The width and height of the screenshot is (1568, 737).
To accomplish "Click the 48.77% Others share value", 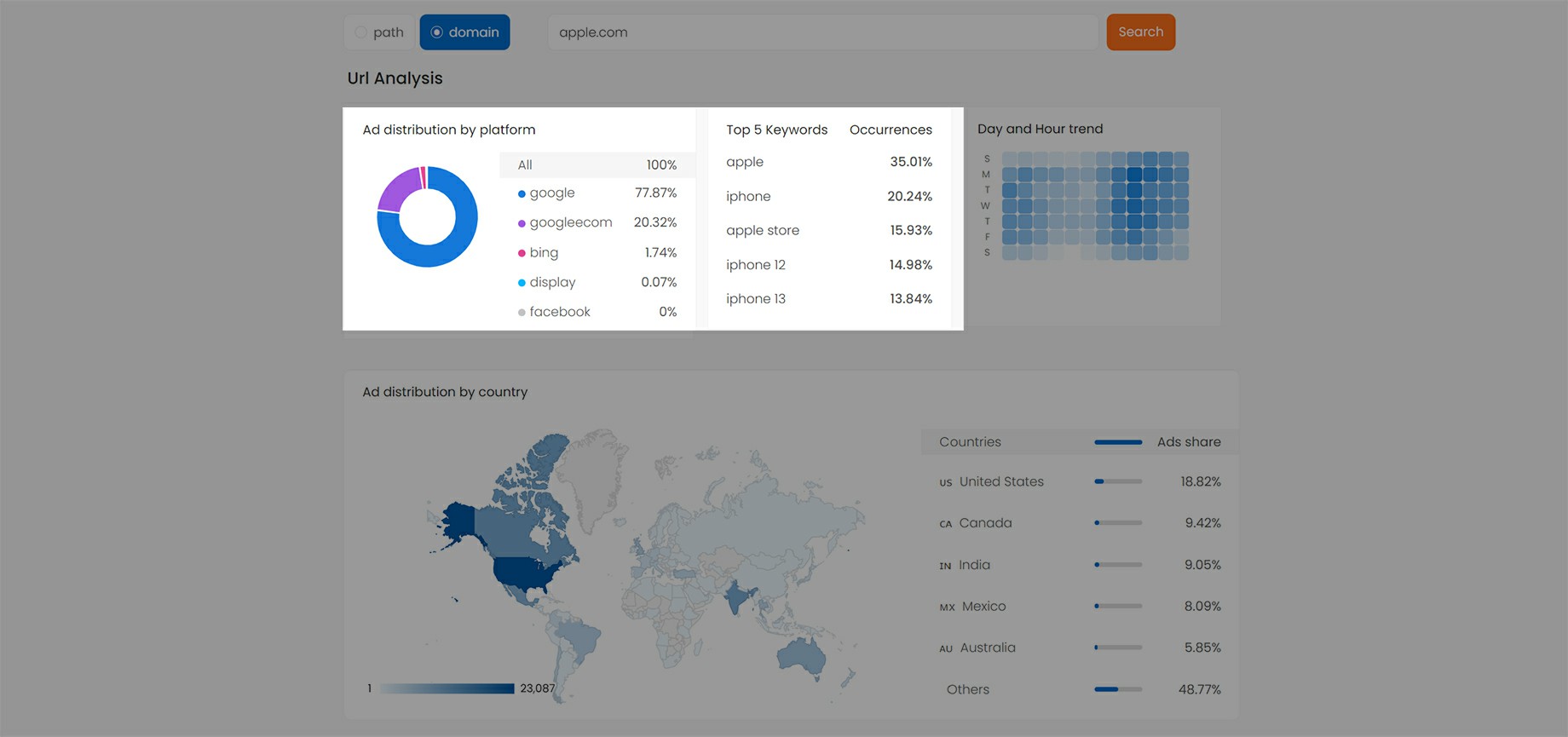I will coord(1199,689).
